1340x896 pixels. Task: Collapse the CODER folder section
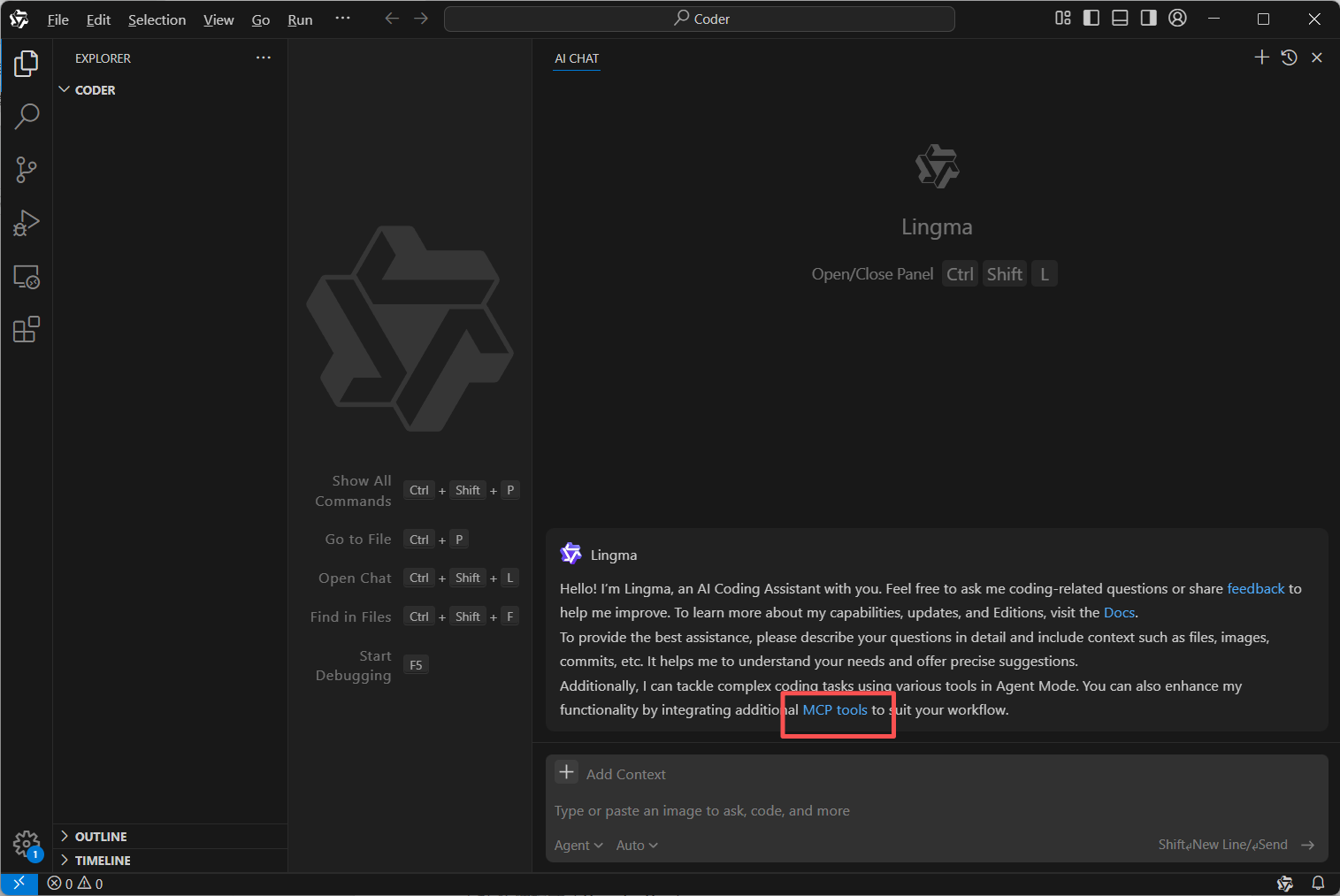tap(170, 90)
